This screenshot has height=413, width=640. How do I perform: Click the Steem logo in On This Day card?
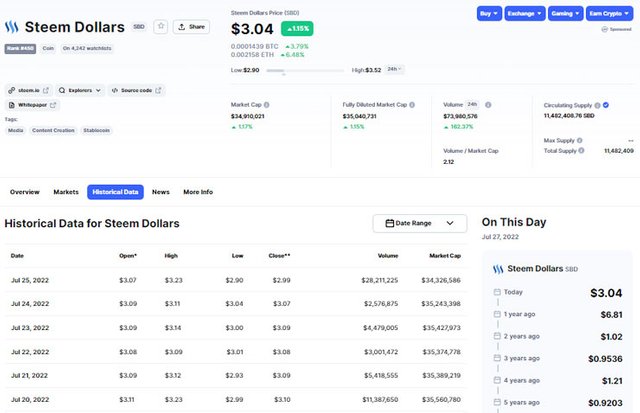click(498, 269)
